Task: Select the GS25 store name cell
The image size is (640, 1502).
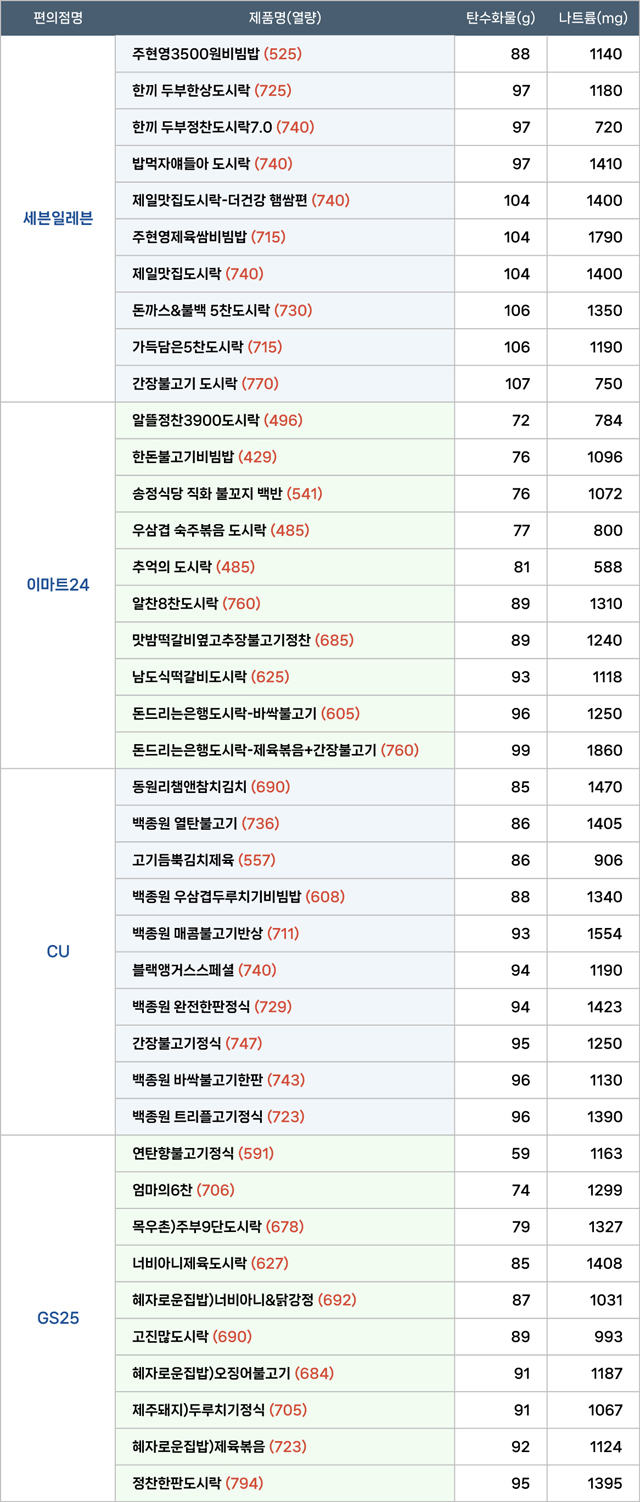Action: pos(58,1318)
